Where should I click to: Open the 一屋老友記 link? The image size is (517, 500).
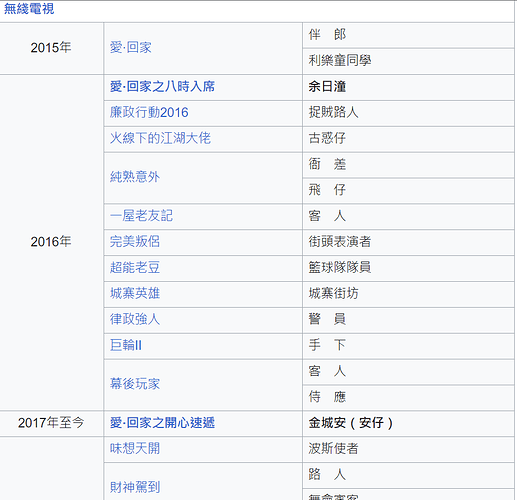point(141,216)
